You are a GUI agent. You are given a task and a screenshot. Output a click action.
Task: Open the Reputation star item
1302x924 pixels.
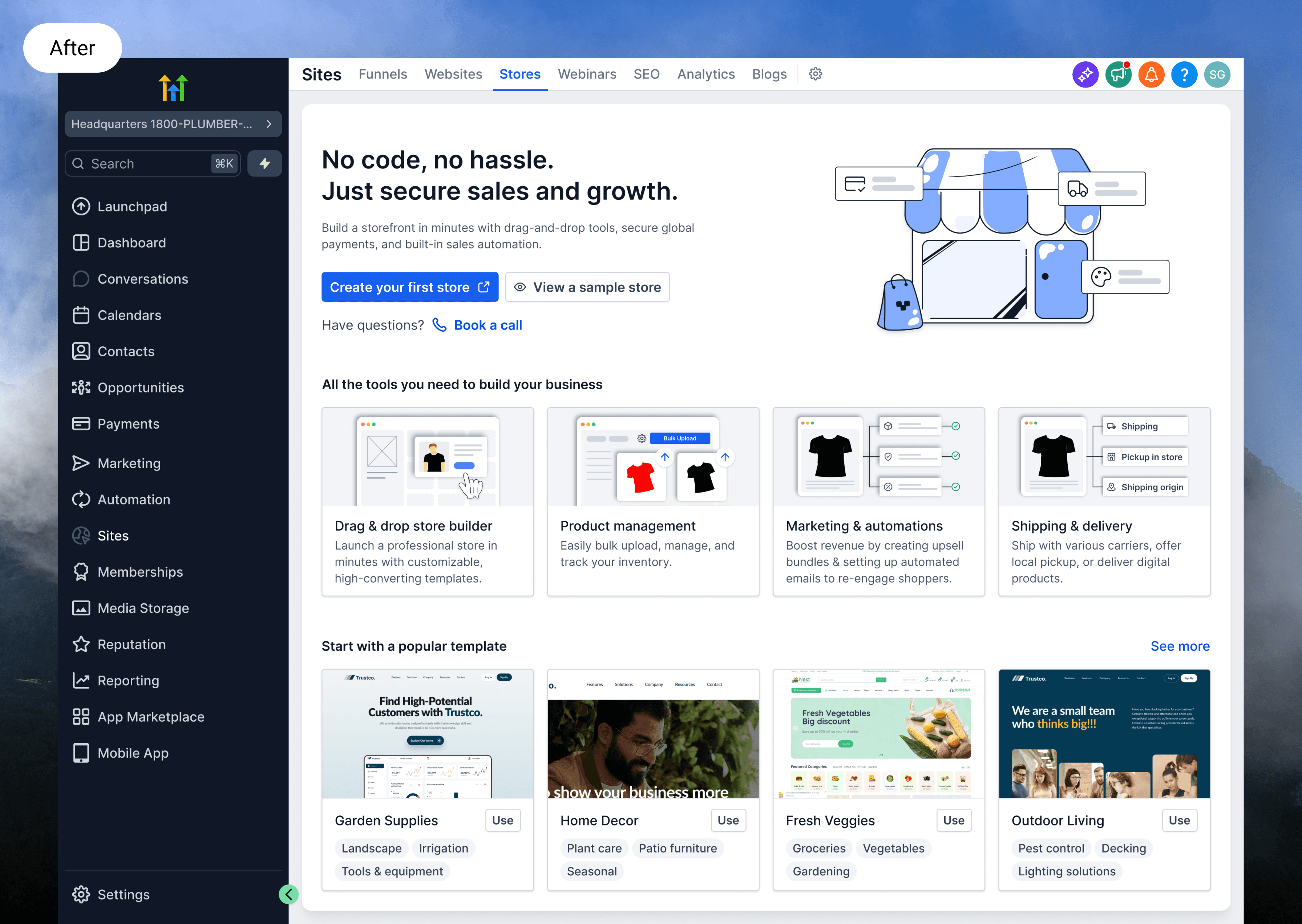click(x=131, y=644)
